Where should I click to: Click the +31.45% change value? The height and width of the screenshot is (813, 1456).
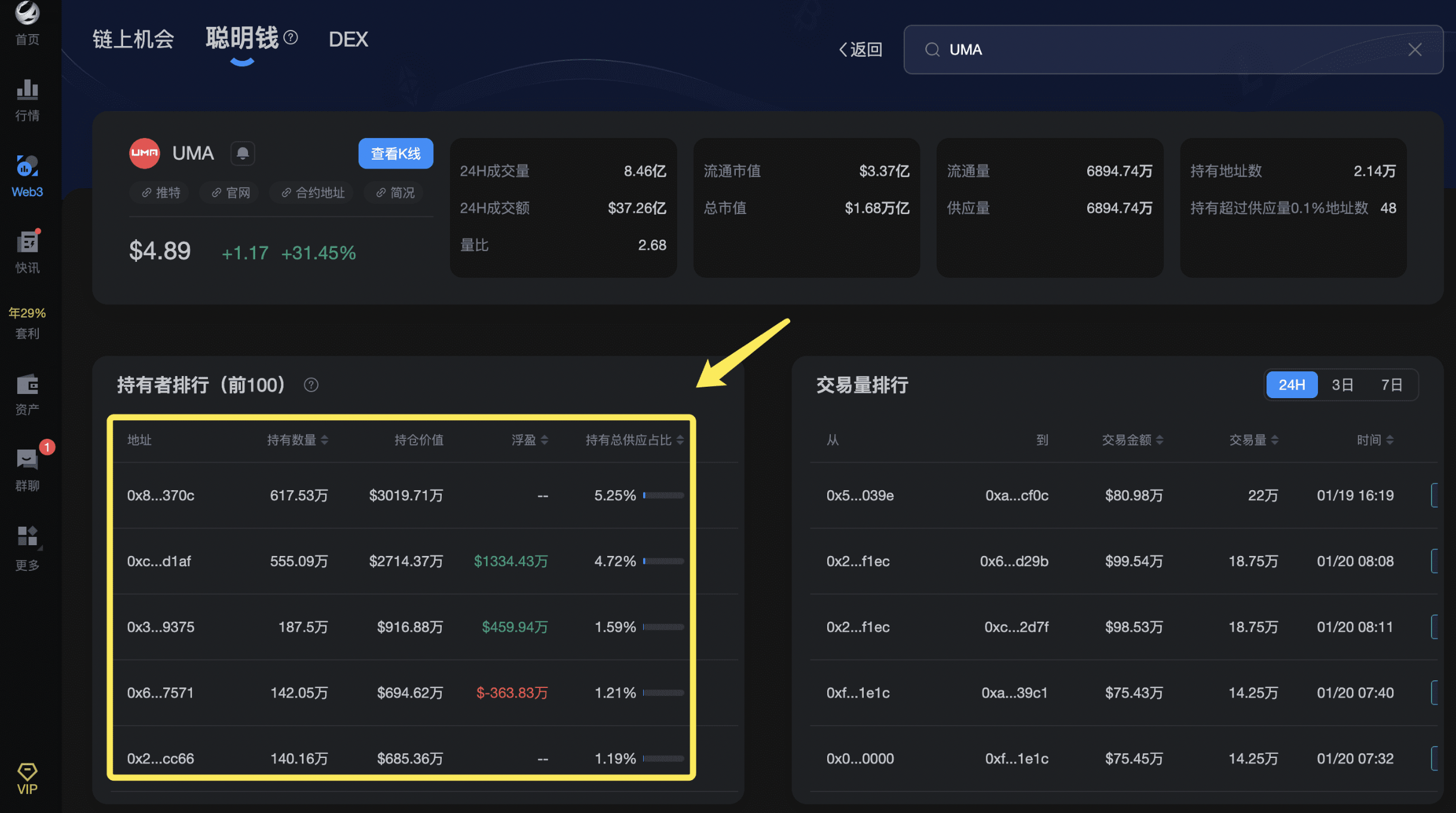[x=319, y=253]
